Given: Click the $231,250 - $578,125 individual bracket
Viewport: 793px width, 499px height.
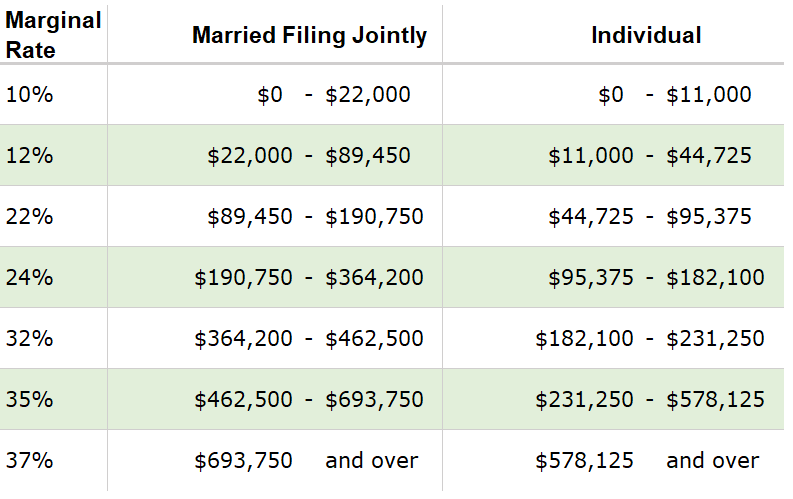Looking at the screenshot, I should click(x=650, y=400).
